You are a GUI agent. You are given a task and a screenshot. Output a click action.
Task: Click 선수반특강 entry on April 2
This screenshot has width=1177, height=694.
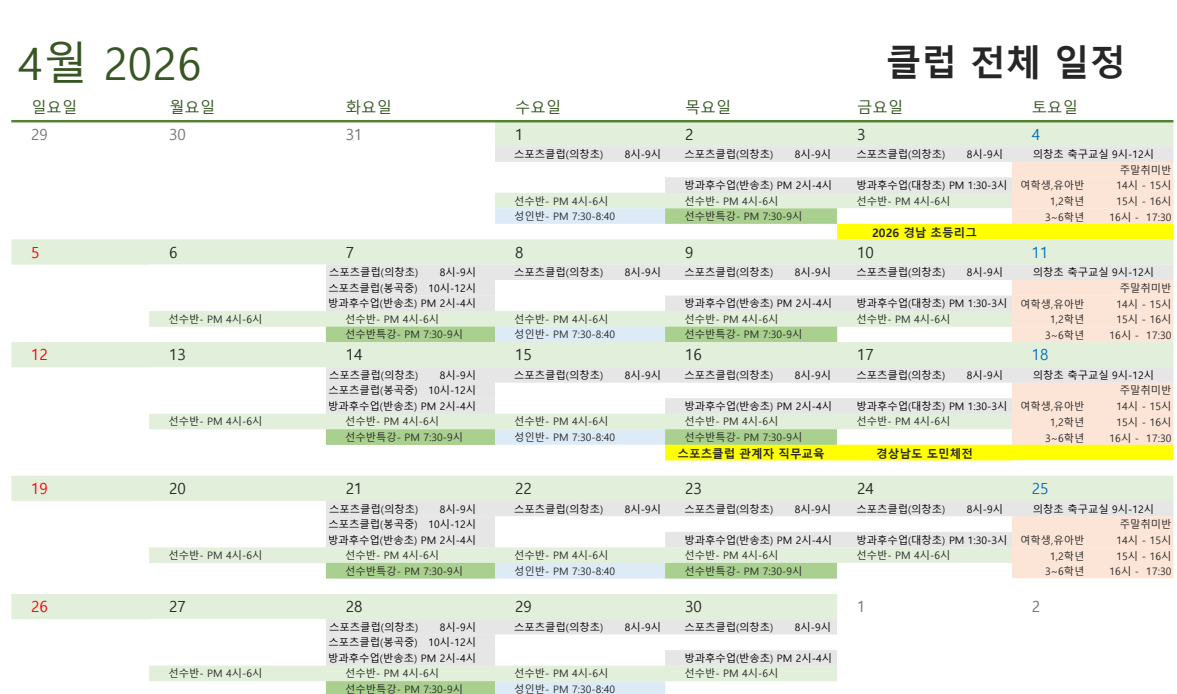[x=742, y=216]
